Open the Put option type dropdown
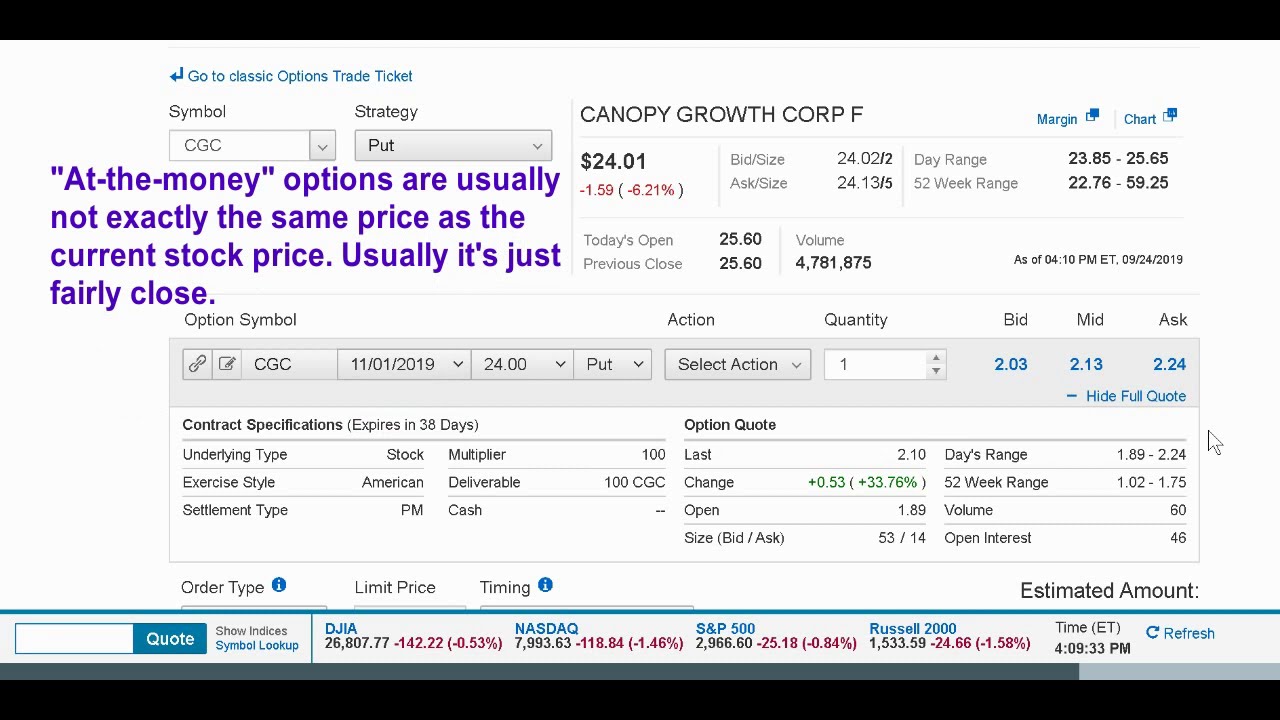The height and width of the screenshot is (720, 1280). [613, 364]
